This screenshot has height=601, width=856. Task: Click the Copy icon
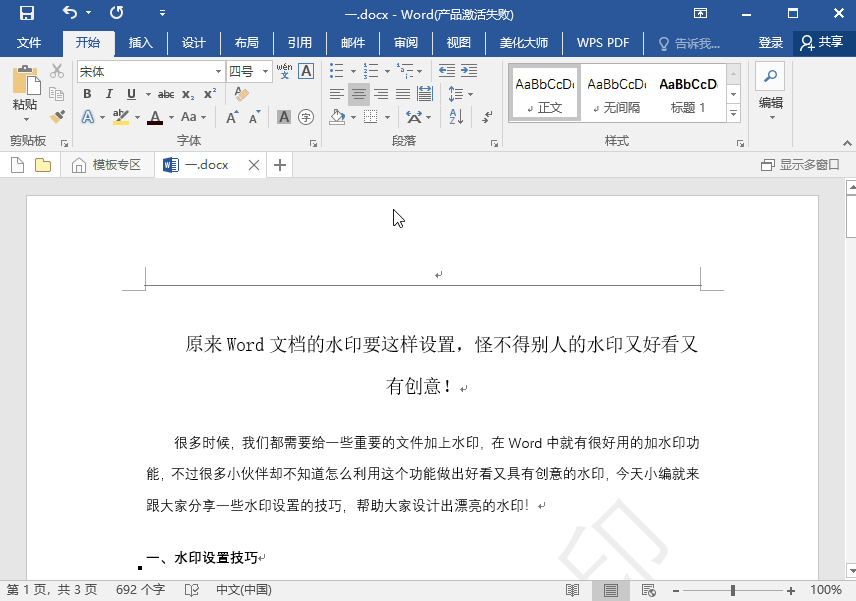pos(57,93)
